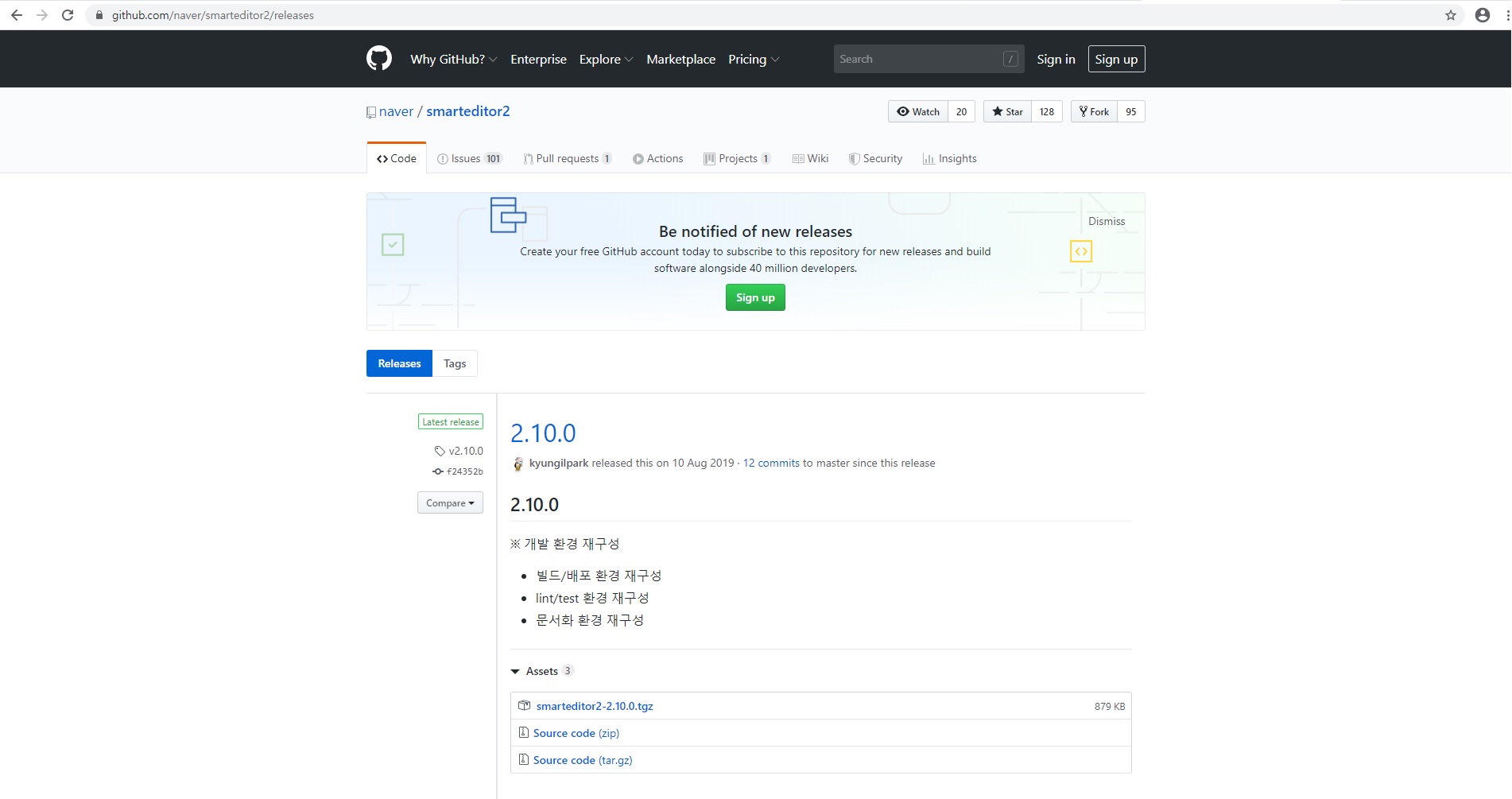Click the green Sign up button
Screen dimensions: 1512x799
tap(755, 297)
